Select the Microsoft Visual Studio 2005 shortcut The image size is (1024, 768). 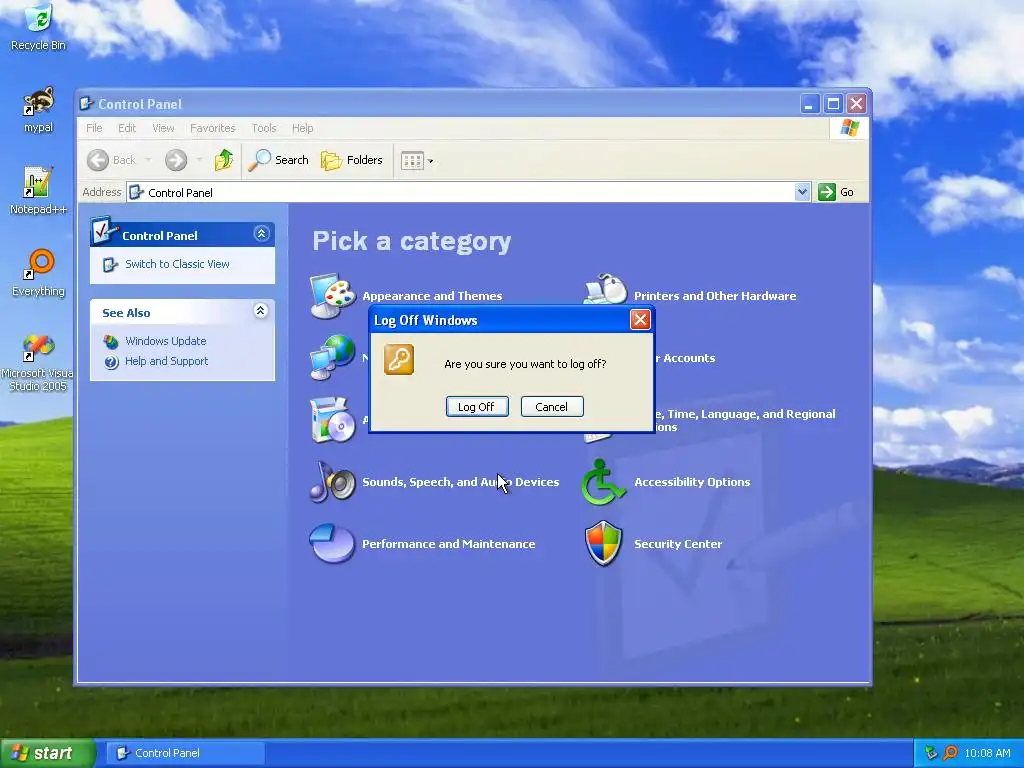coord(37,362)
